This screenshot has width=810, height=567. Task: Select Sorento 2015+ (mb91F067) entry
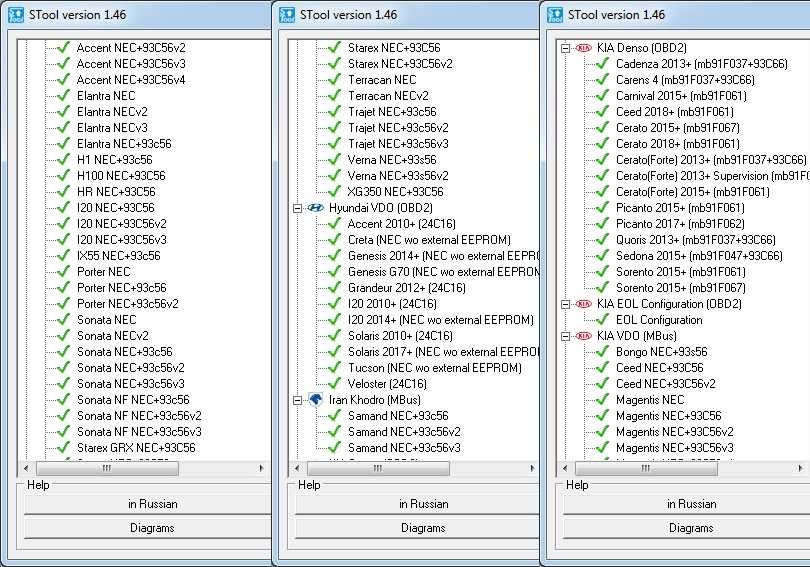(680, 288)
